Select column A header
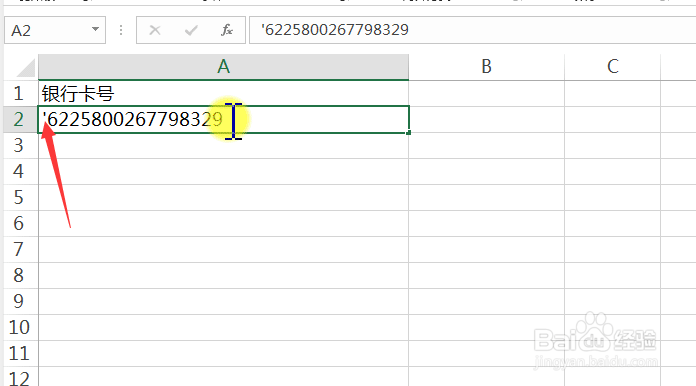Screen dimensions: 696x386 point(223,67)
